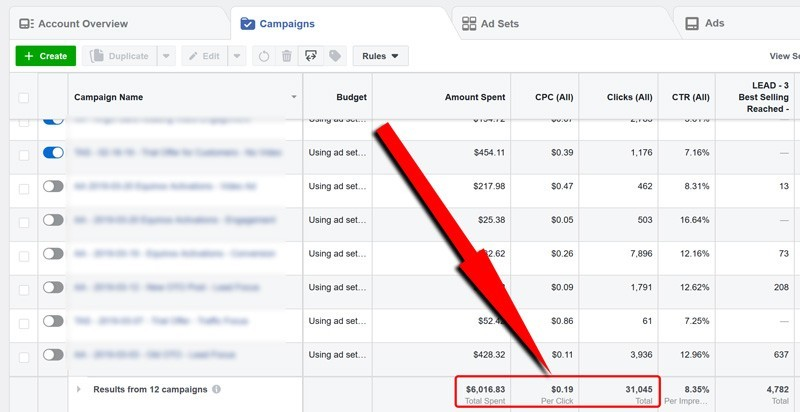Open the Rules dropdown
This screenshot has height=412, width=800.
tap(381, 57)
